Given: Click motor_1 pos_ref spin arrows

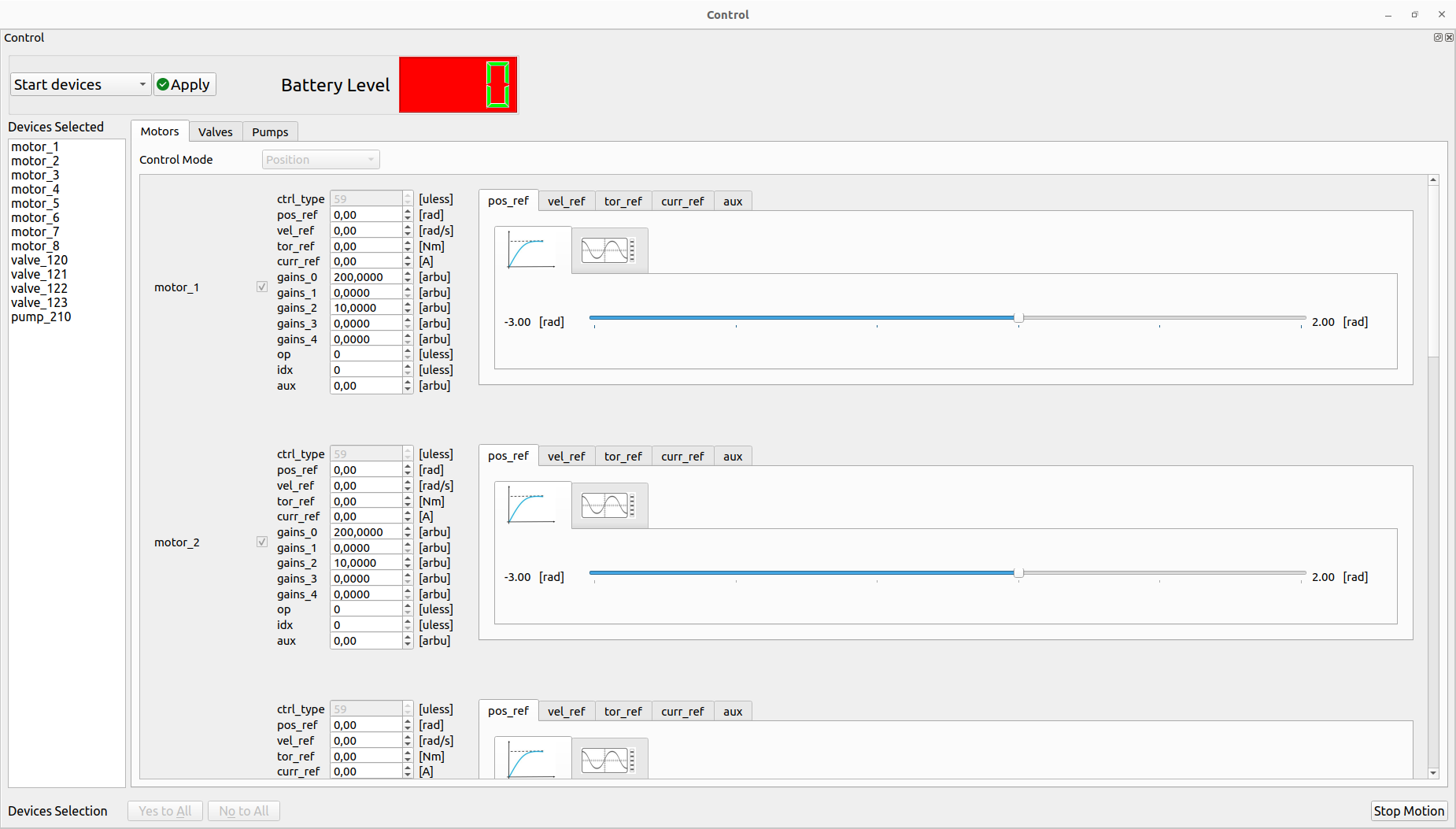Looking at the screenshot, I should [x=408, y=215].
